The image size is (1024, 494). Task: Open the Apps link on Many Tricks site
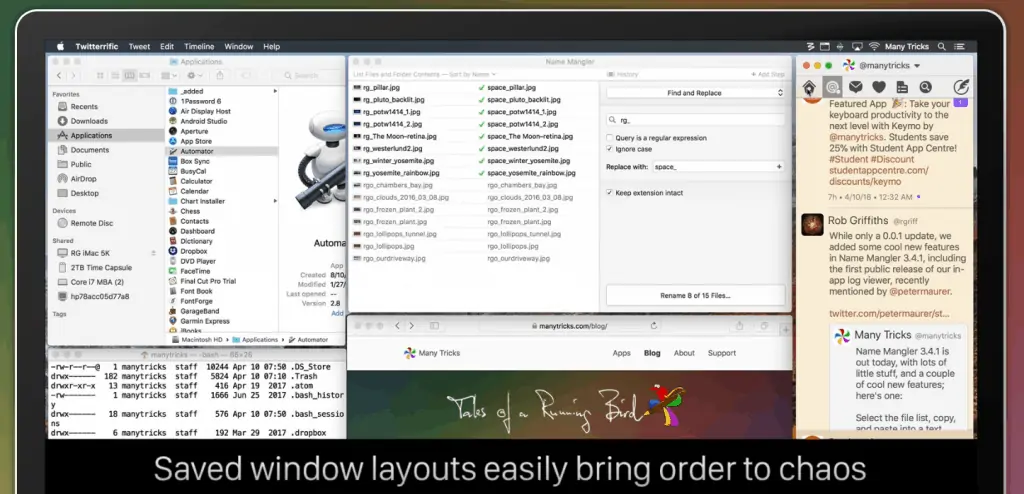click(x=622, y=353)
